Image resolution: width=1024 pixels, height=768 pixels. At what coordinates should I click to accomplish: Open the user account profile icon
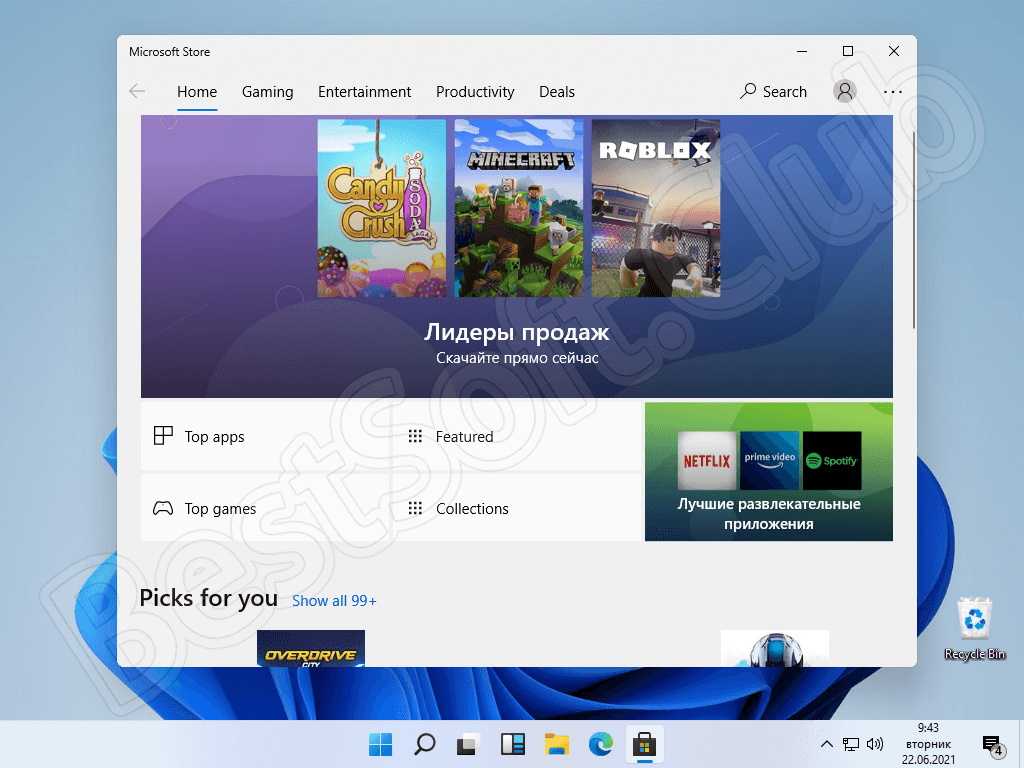(844, 91)
